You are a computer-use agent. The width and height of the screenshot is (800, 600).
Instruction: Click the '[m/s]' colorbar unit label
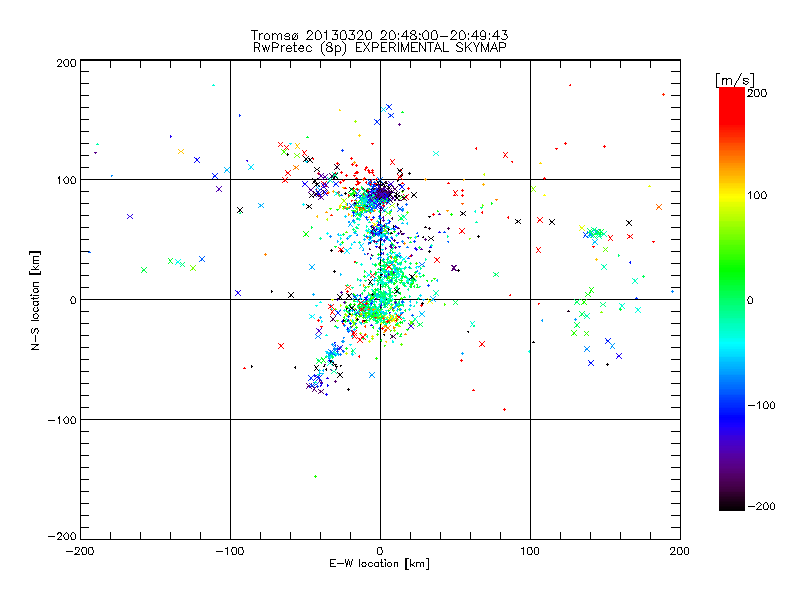(x=735, y=80)
